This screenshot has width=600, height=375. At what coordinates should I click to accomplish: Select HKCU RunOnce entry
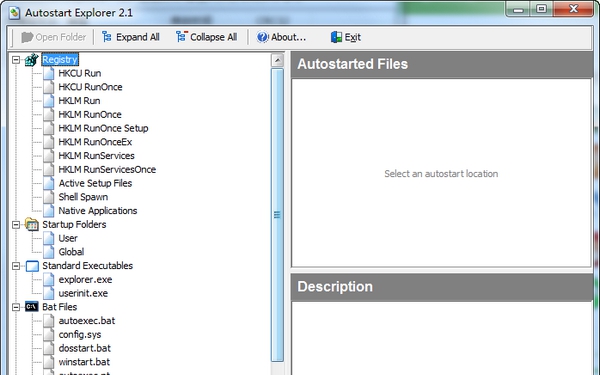[90, 87]
